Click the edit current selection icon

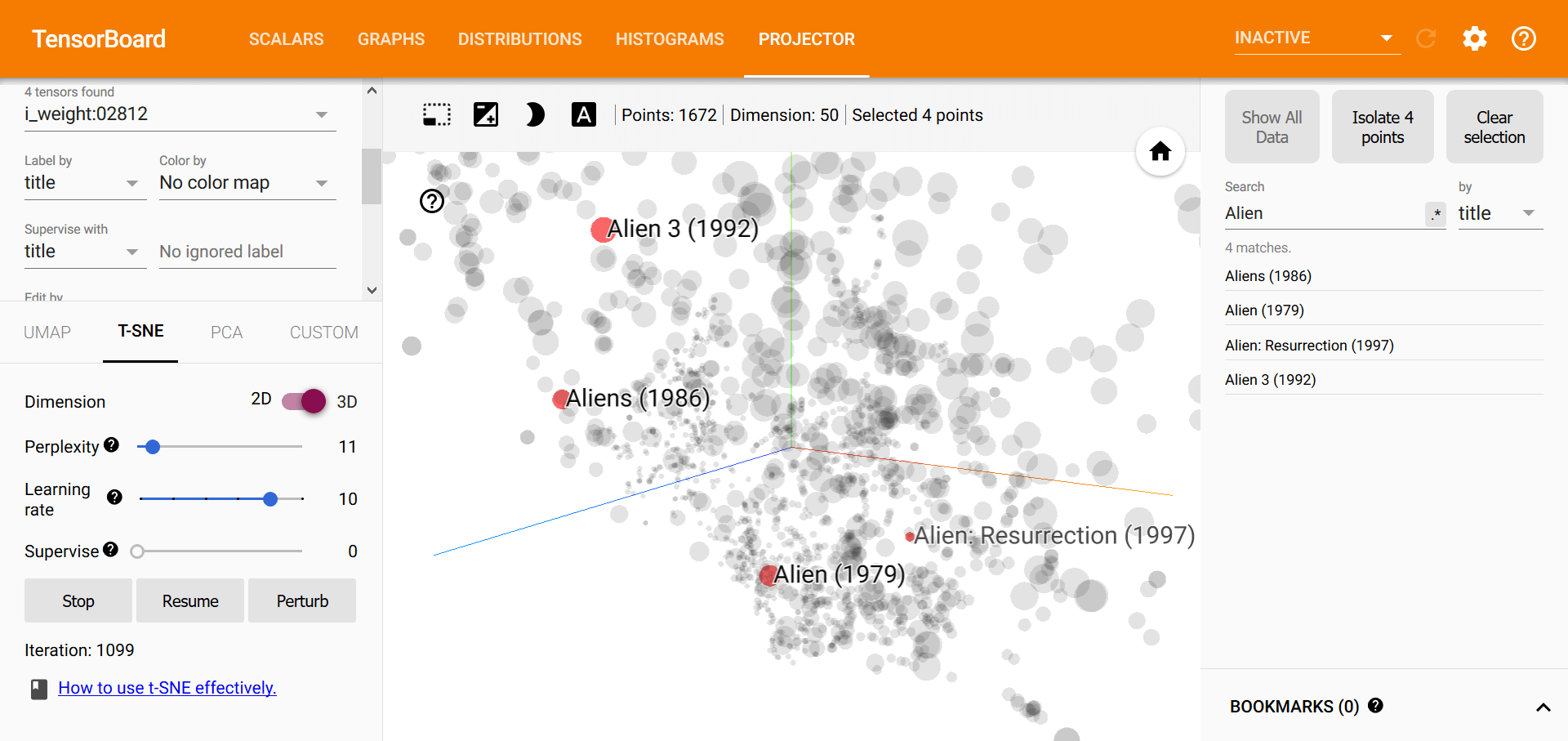[486, 115]
